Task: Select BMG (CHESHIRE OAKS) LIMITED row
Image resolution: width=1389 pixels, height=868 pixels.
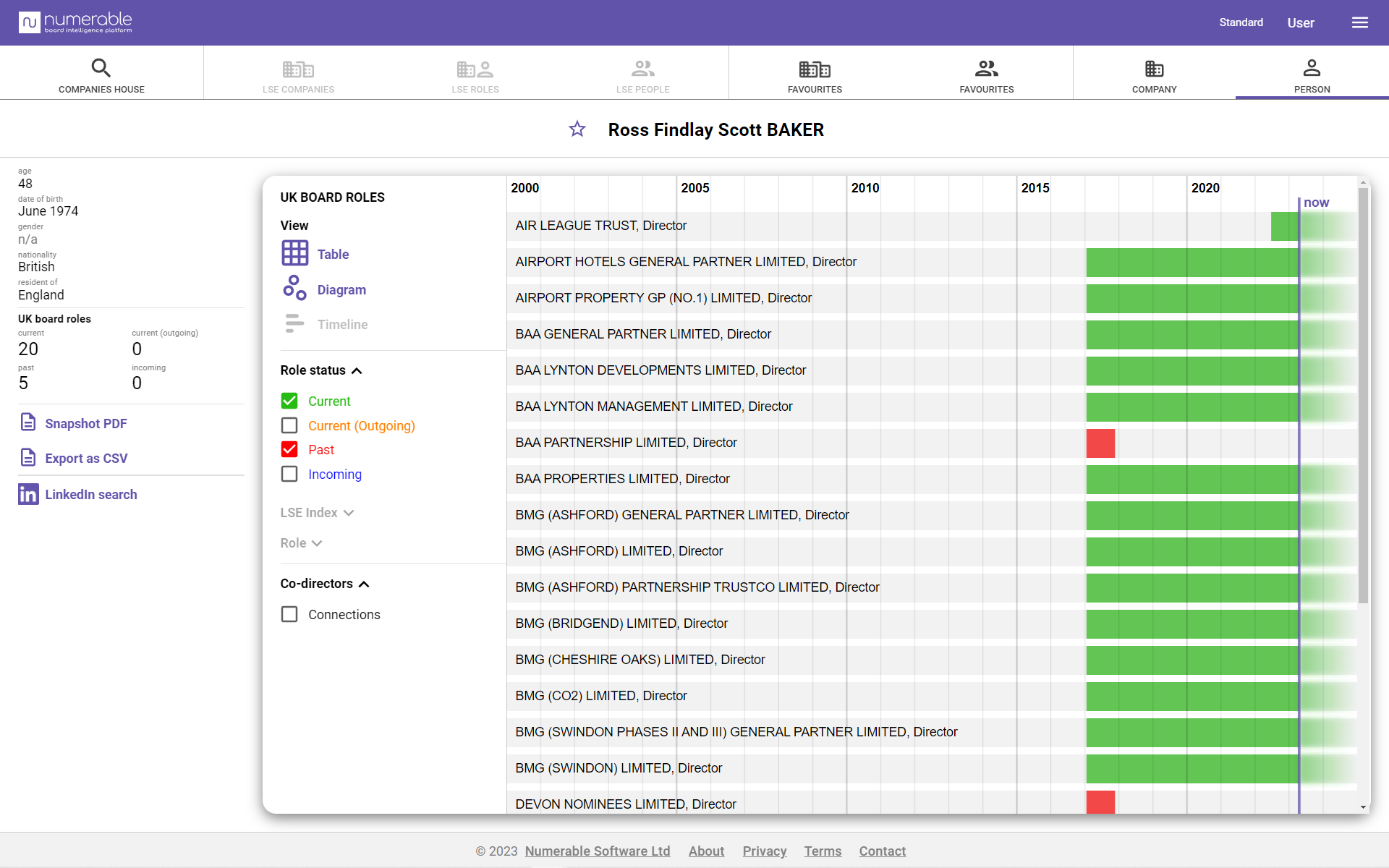Action: click(932, 660)
